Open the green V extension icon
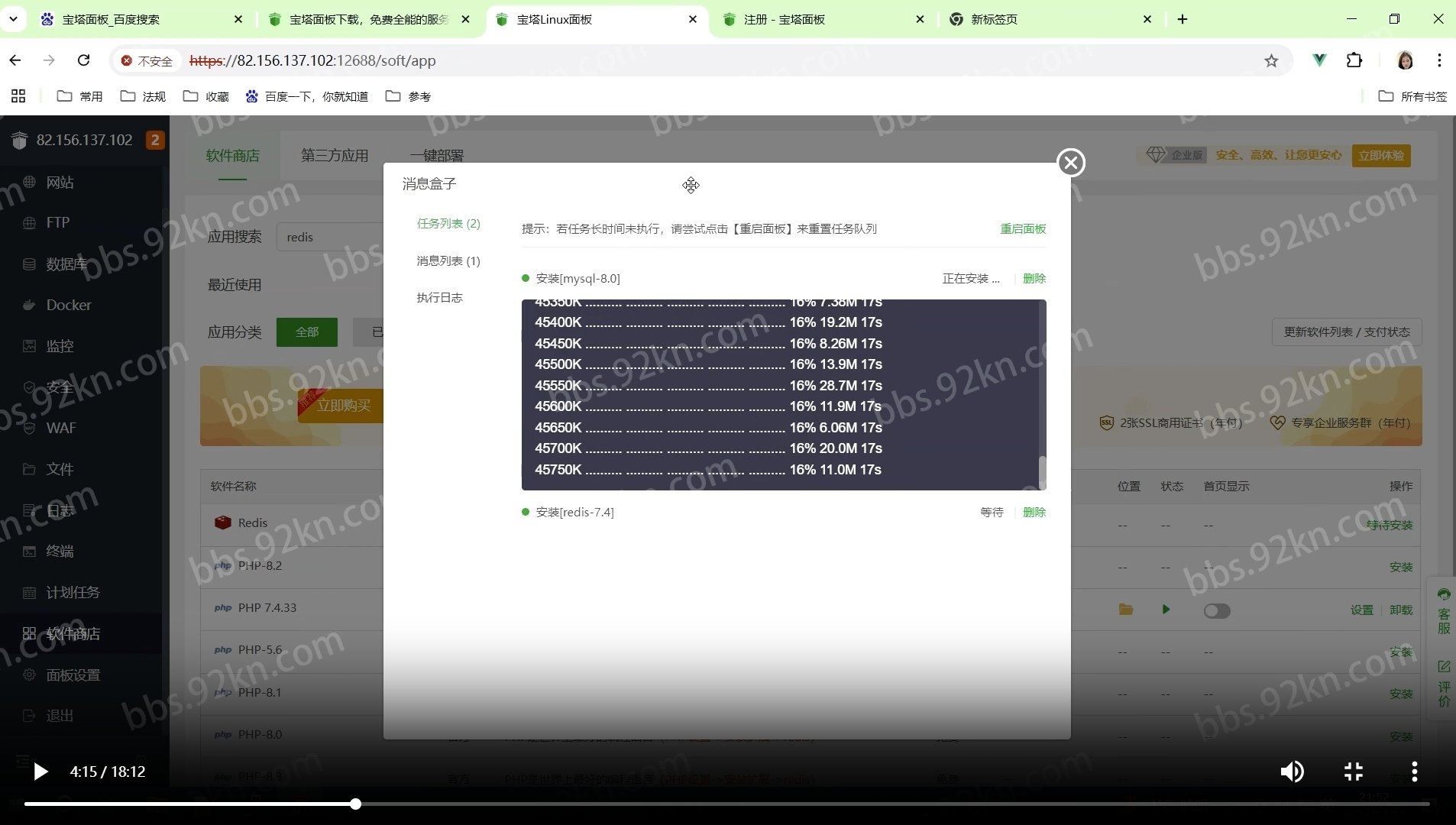This screenshot has height=825, width=1456. tap(1319, 60)
